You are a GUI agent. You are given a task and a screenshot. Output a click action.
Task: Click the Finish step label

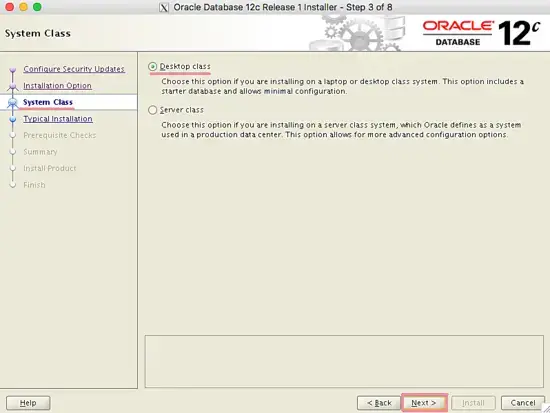click(x=34, y=185)
